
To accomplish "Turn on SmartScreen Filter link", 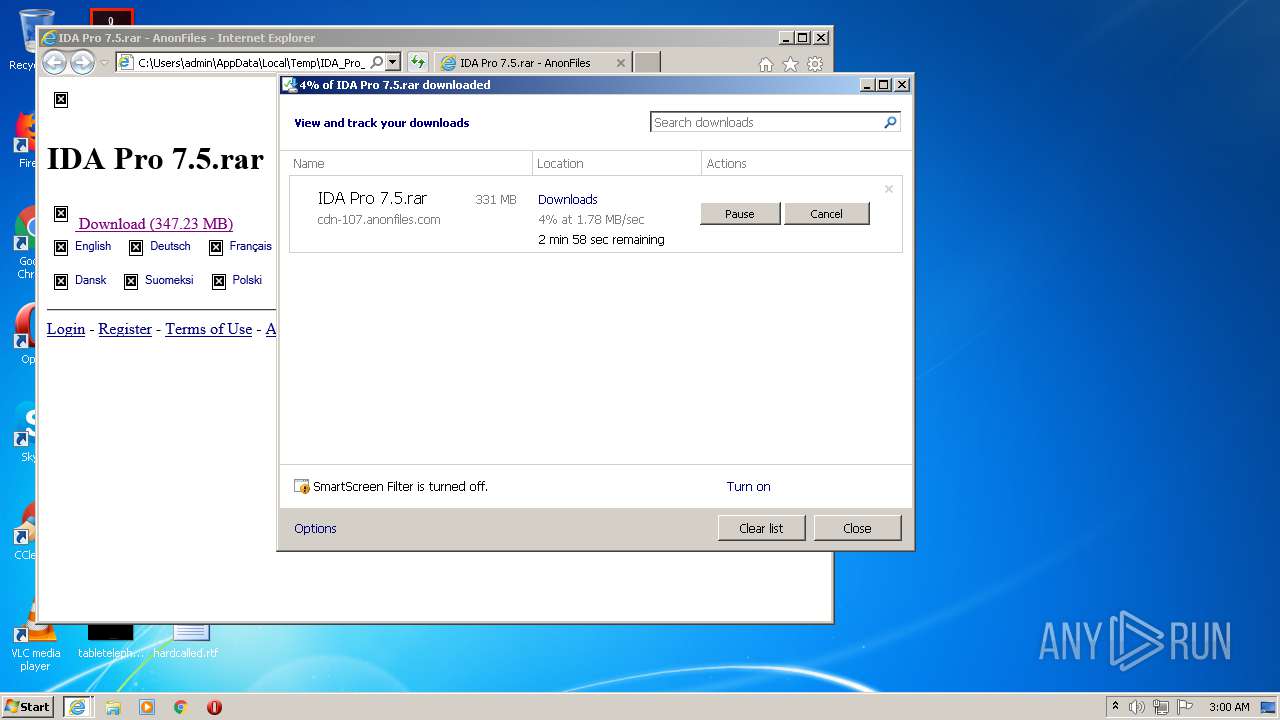I will [x=748, y=486].
